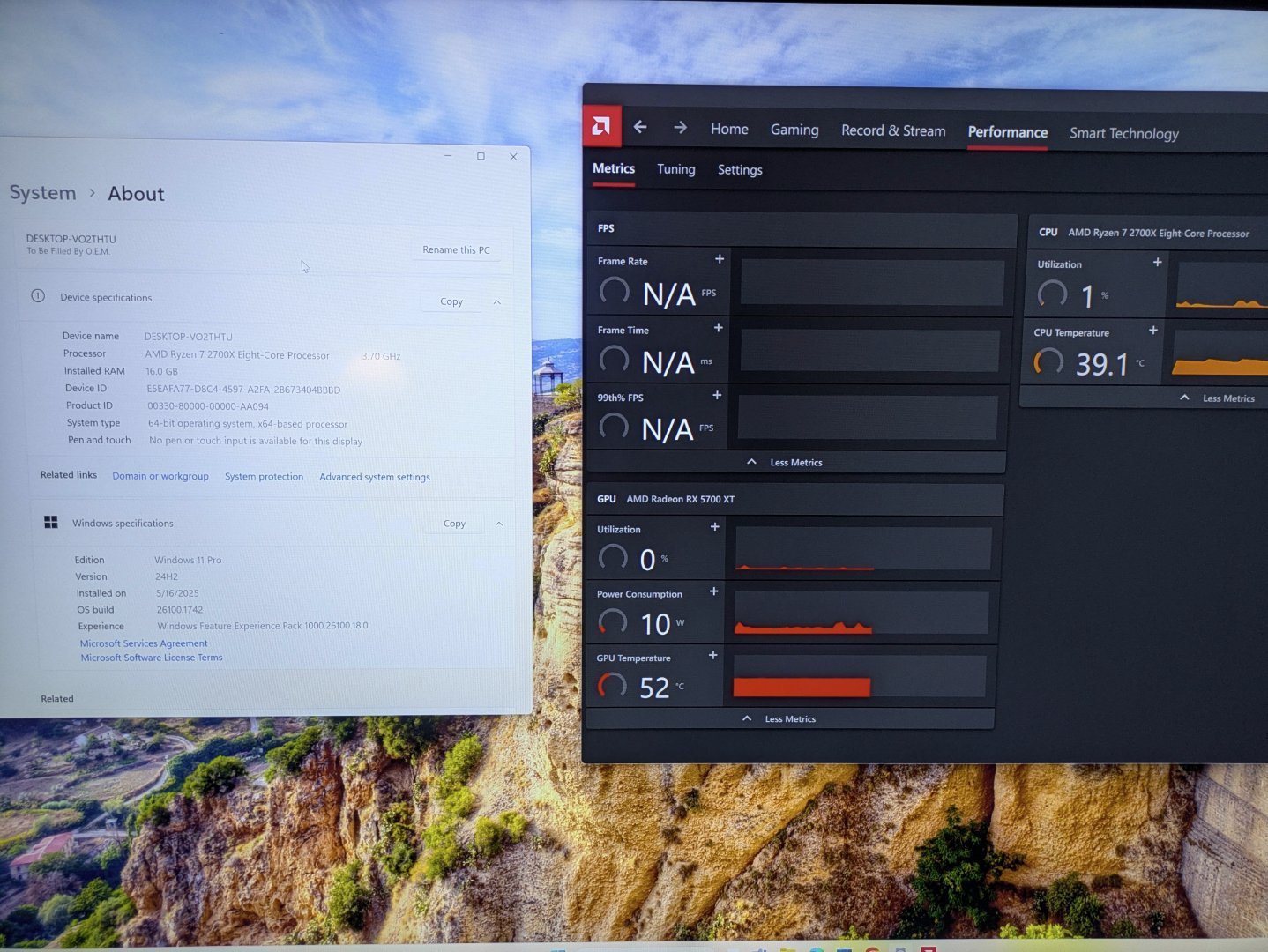
Task: Click the Power Consumption gauge ring
Action: [x=613, y=622]
